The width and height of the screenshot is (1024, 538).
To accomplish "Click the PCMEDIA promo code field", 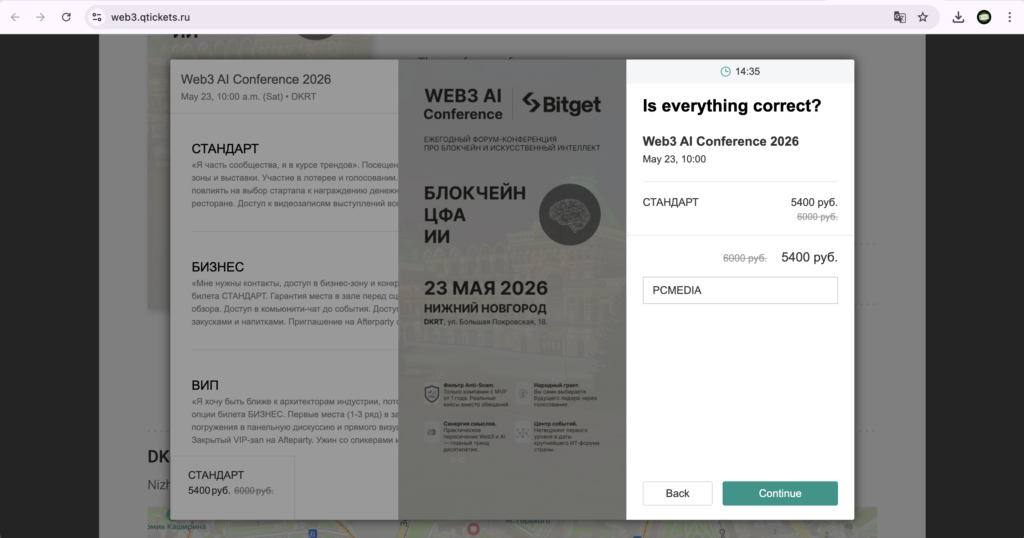I will coord(740,291).
